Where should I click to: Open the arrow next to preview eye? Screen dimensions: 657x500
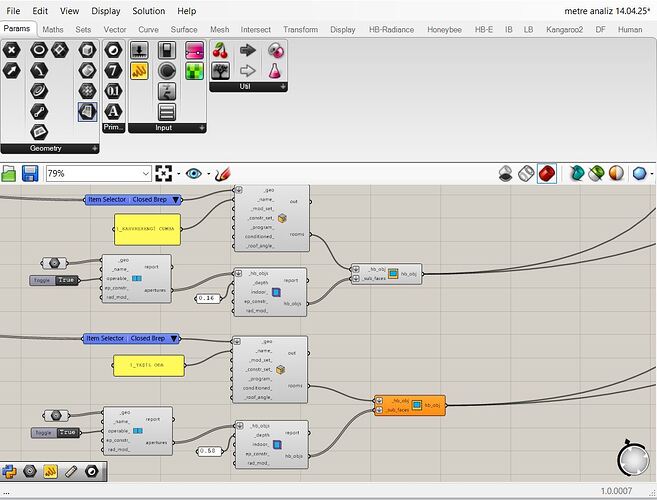coord(209,174)
